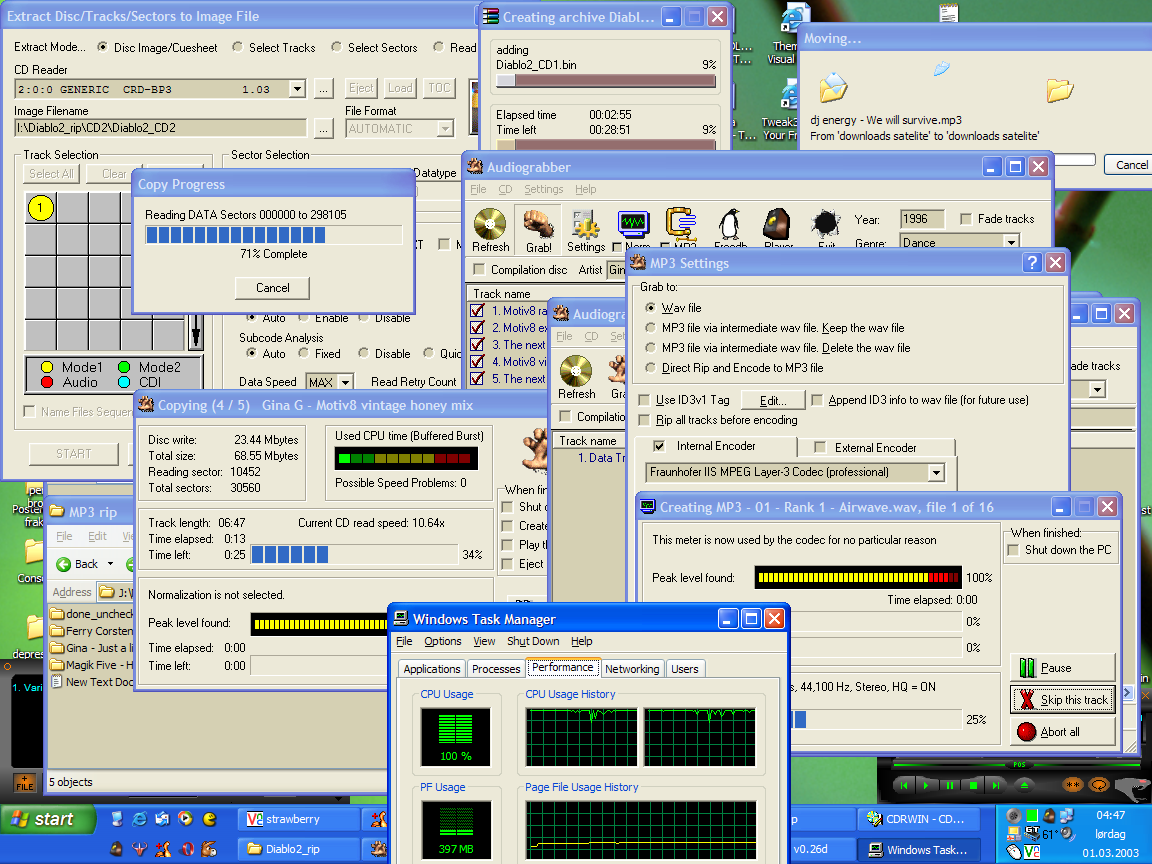Click Refresh disc icon in Audiograbber toolbar

pyautogui.click(x=490, y=223)
